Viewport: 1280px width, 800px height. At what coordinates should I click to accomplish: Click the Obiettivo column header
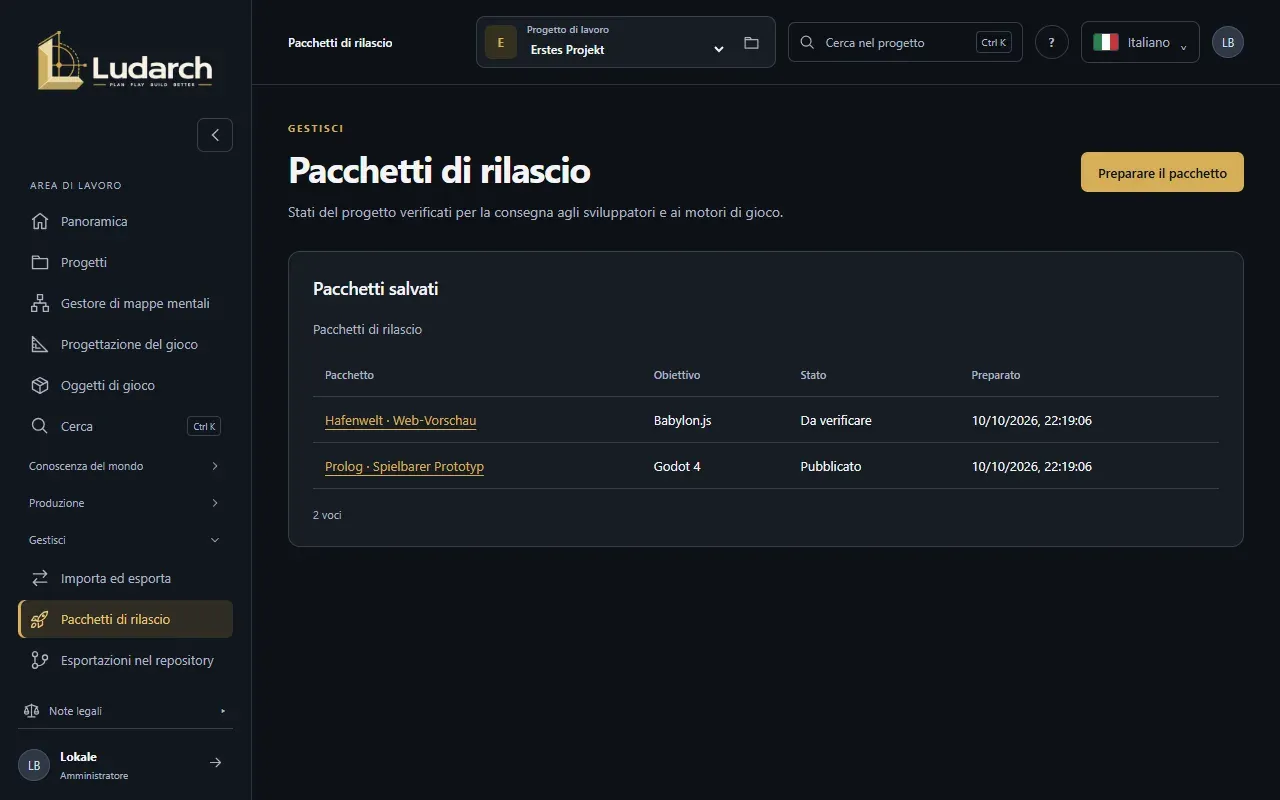[677, 375]
